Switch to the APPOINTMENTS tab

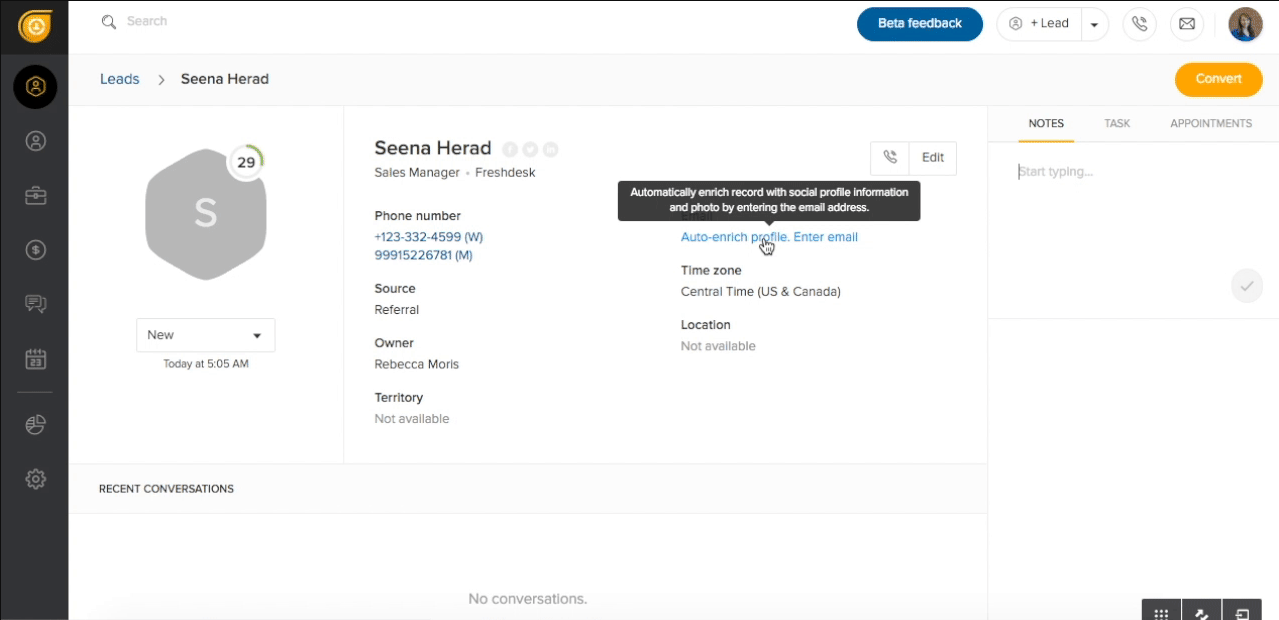pos(1211,124)
